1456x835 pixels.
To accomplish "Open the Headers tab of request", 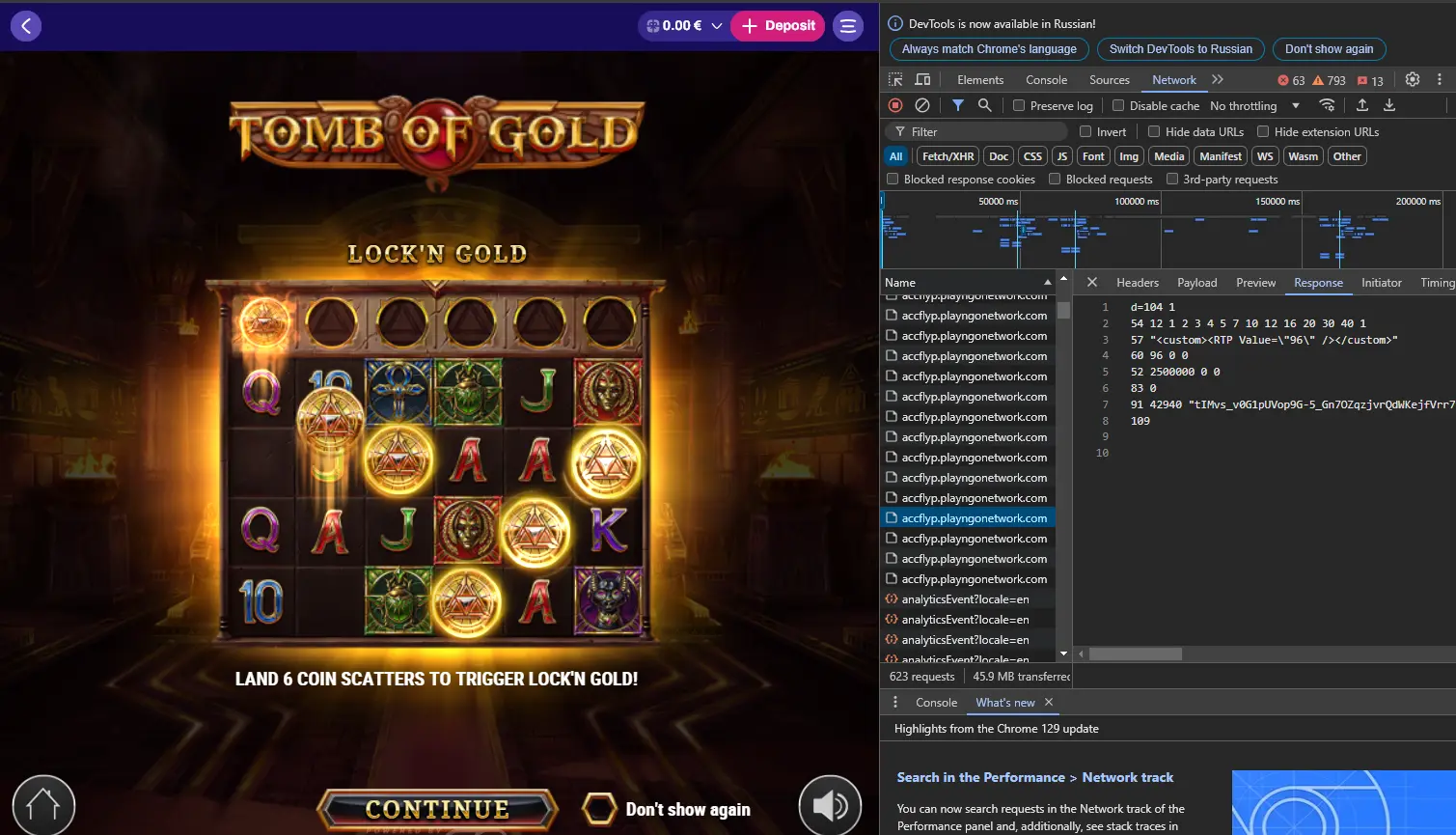I will click(1138, 283).
